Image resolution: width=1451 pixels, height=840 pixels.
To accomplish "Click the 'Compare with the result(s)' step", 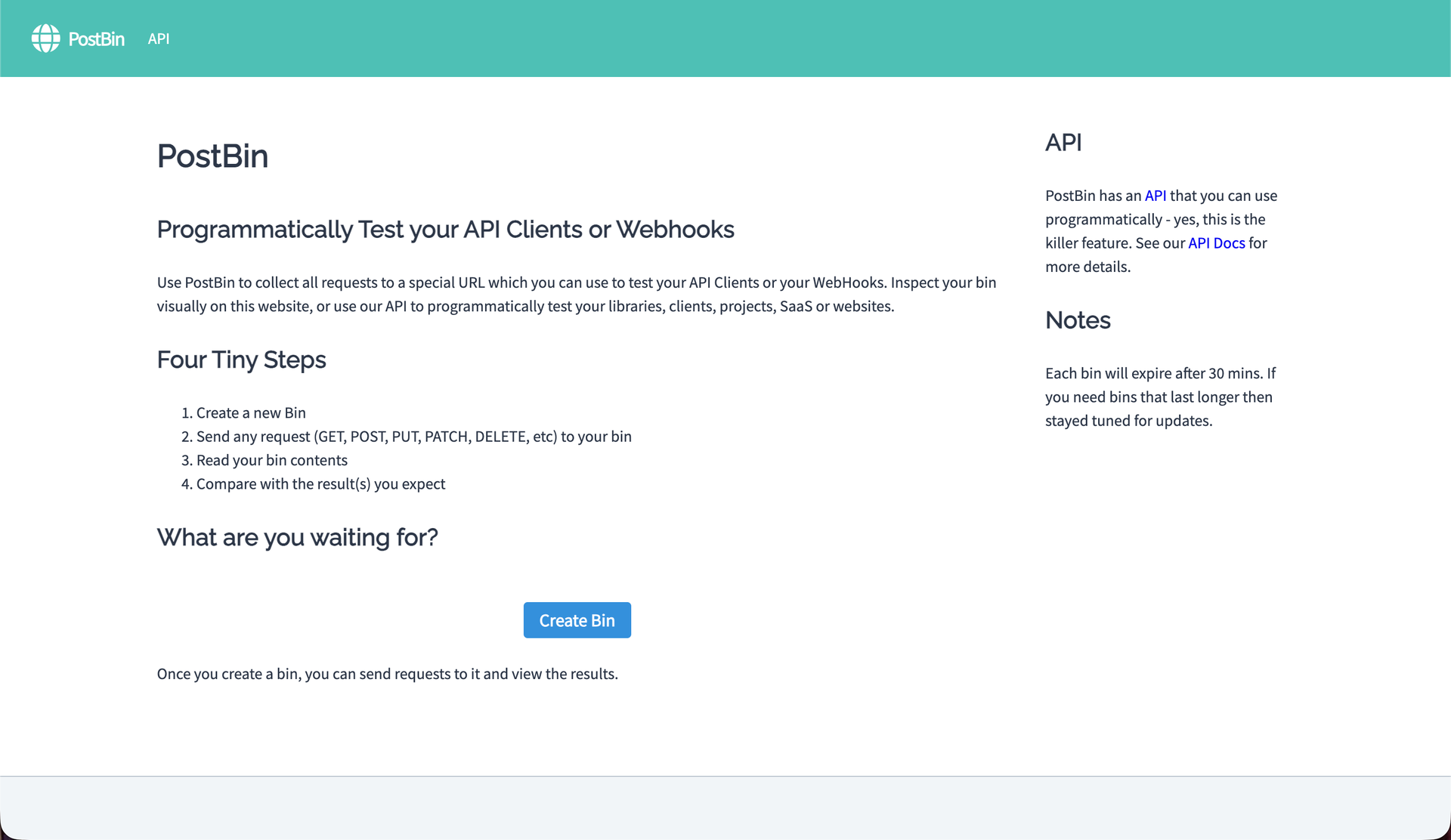I will point(320,484).
